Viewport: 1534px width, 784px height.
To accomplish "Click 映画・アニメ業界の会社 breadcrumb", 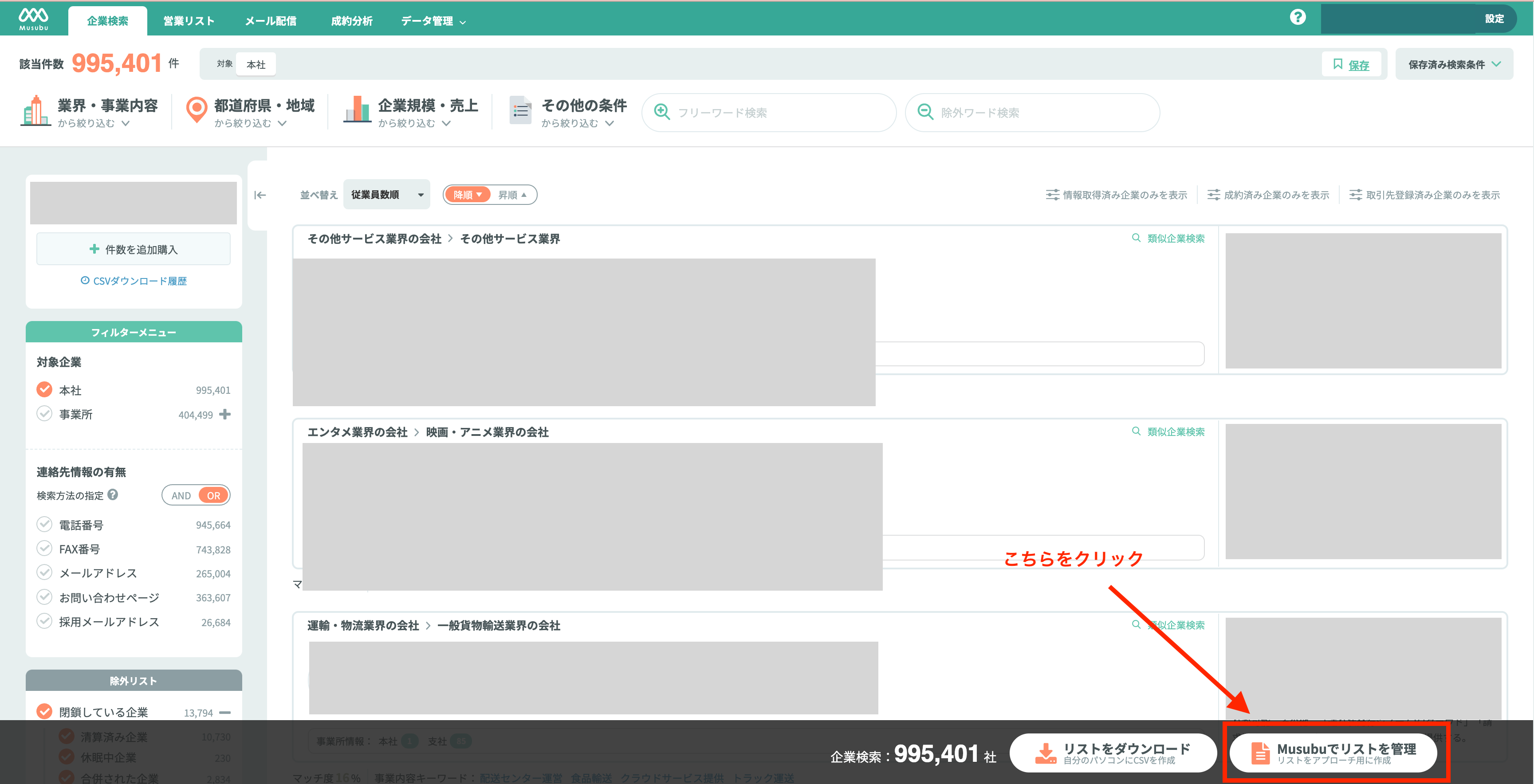I will tap(487, 432).
